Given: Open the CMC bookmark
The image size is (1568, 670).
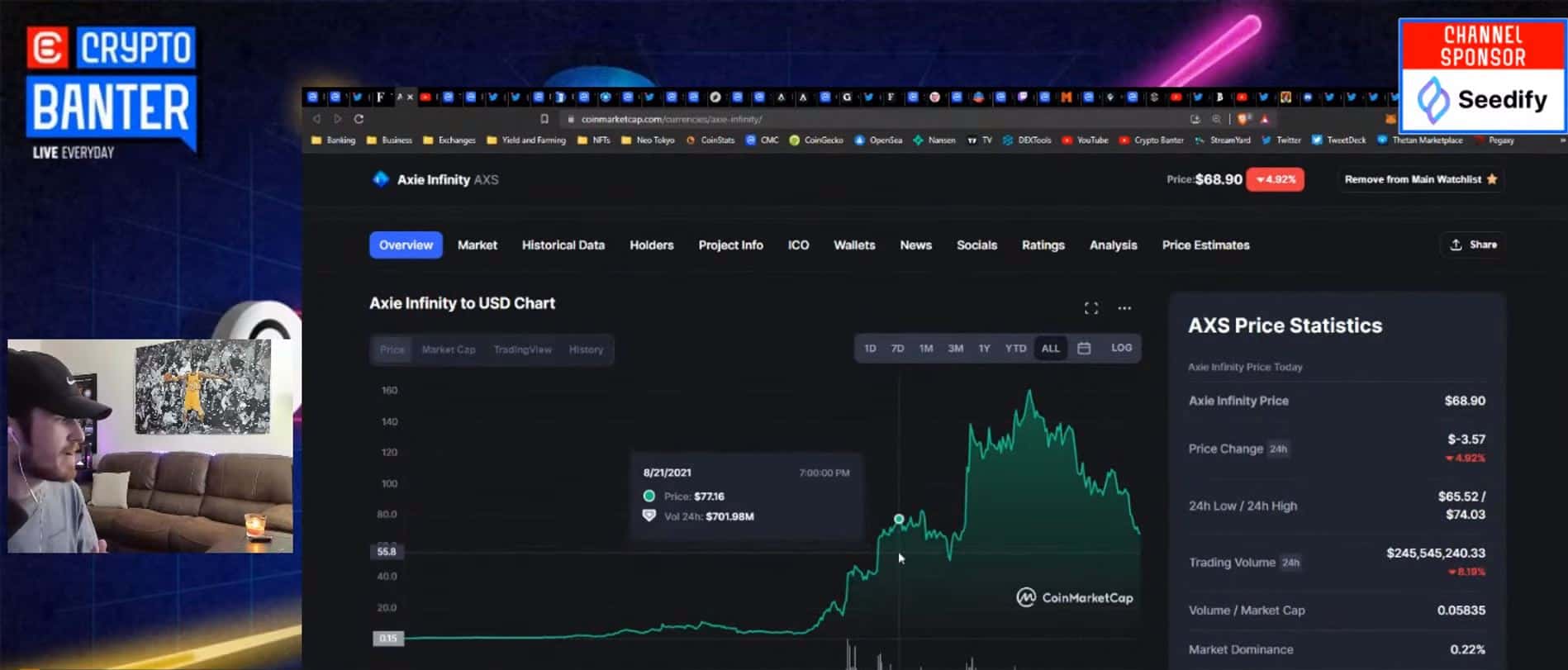Looking at the screenshot, I should pos(762,140).
